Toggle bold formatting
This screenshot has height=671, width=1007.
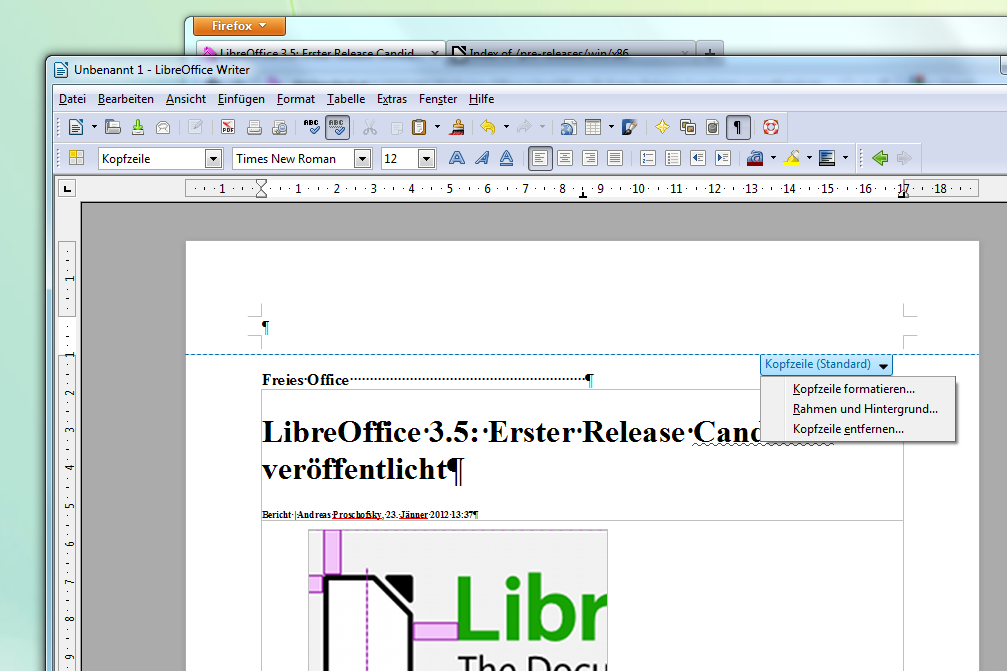457,158
